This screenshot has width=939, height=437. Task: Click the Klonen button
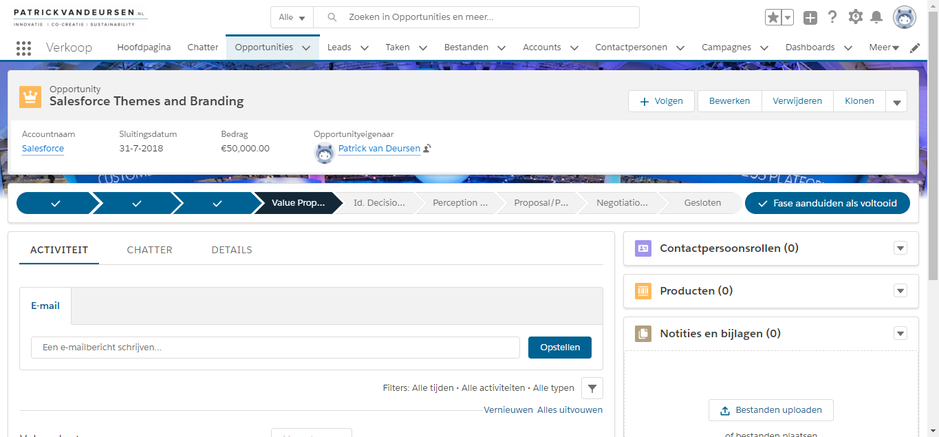[859, 101]
